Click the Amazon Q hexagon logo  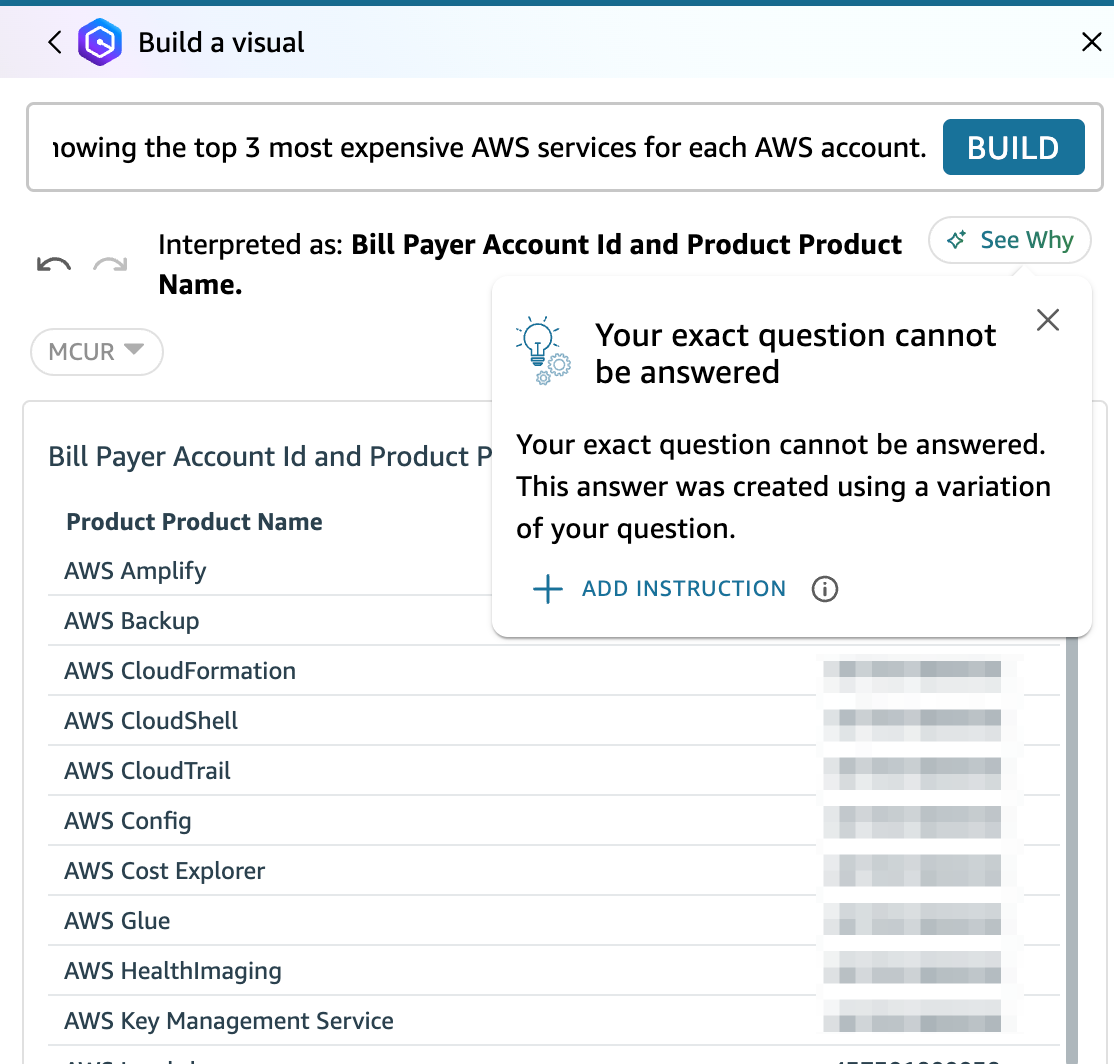point(99,43)
